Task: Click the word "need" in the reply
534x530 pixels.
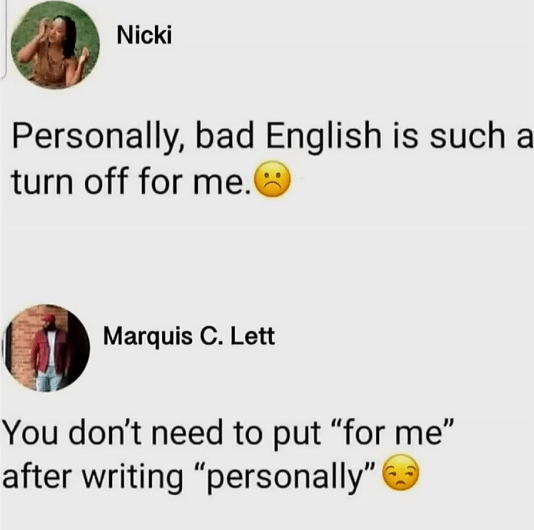Action: click(x=187, y=433)
